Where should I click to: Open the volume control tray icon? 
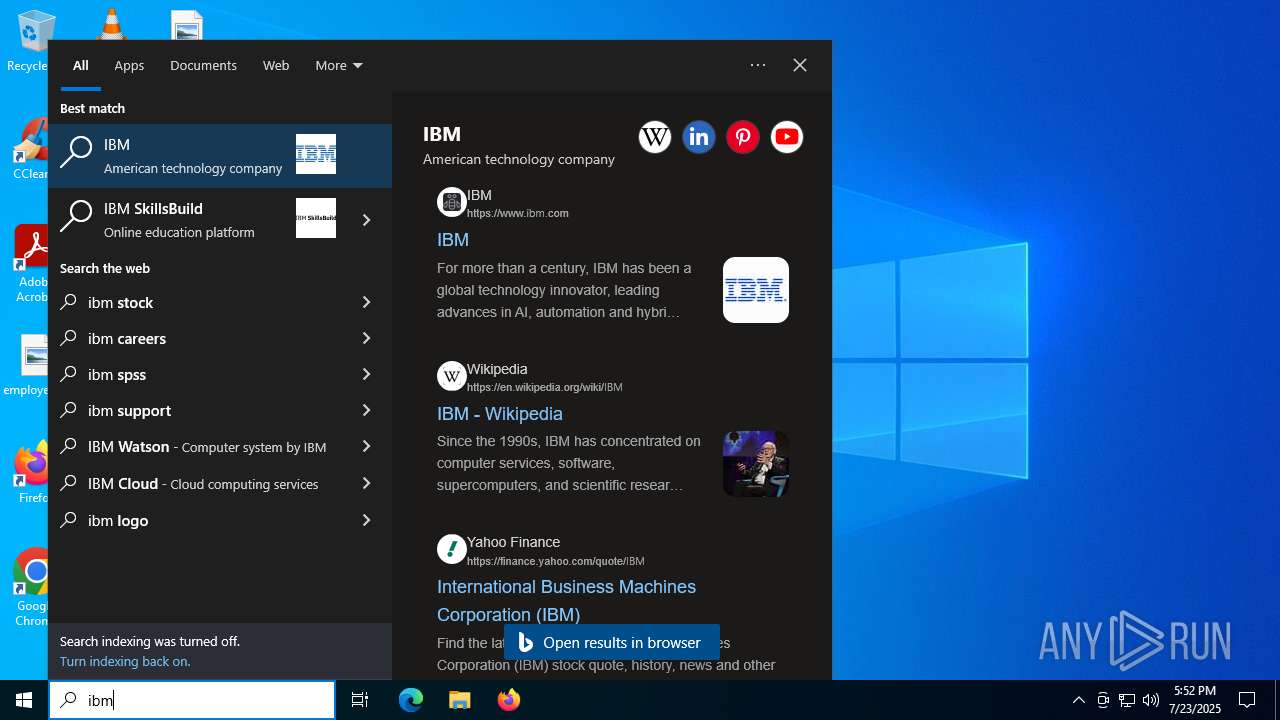coord(1150,700)
